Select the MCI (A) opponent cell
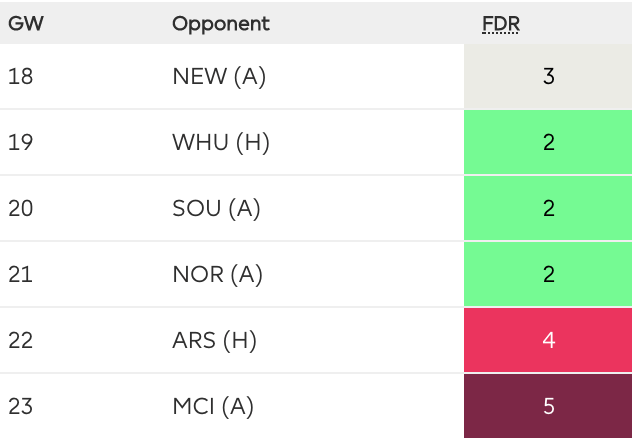632x438 pixels. click(213, 406)
